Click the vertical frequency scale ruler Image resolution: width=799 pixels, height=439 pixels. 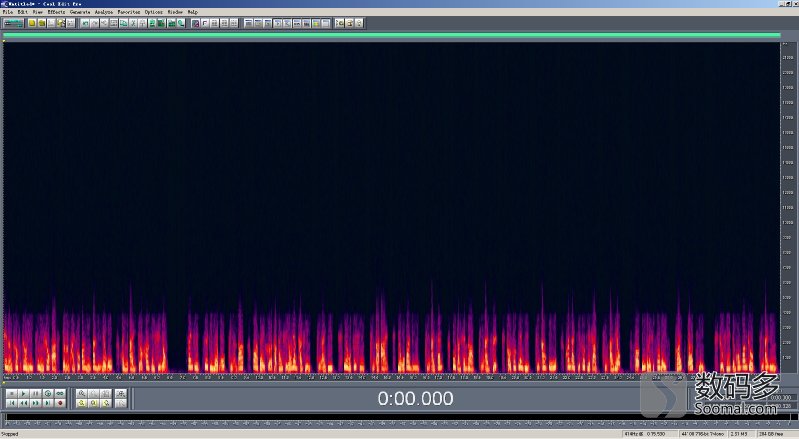click(788, 208)
